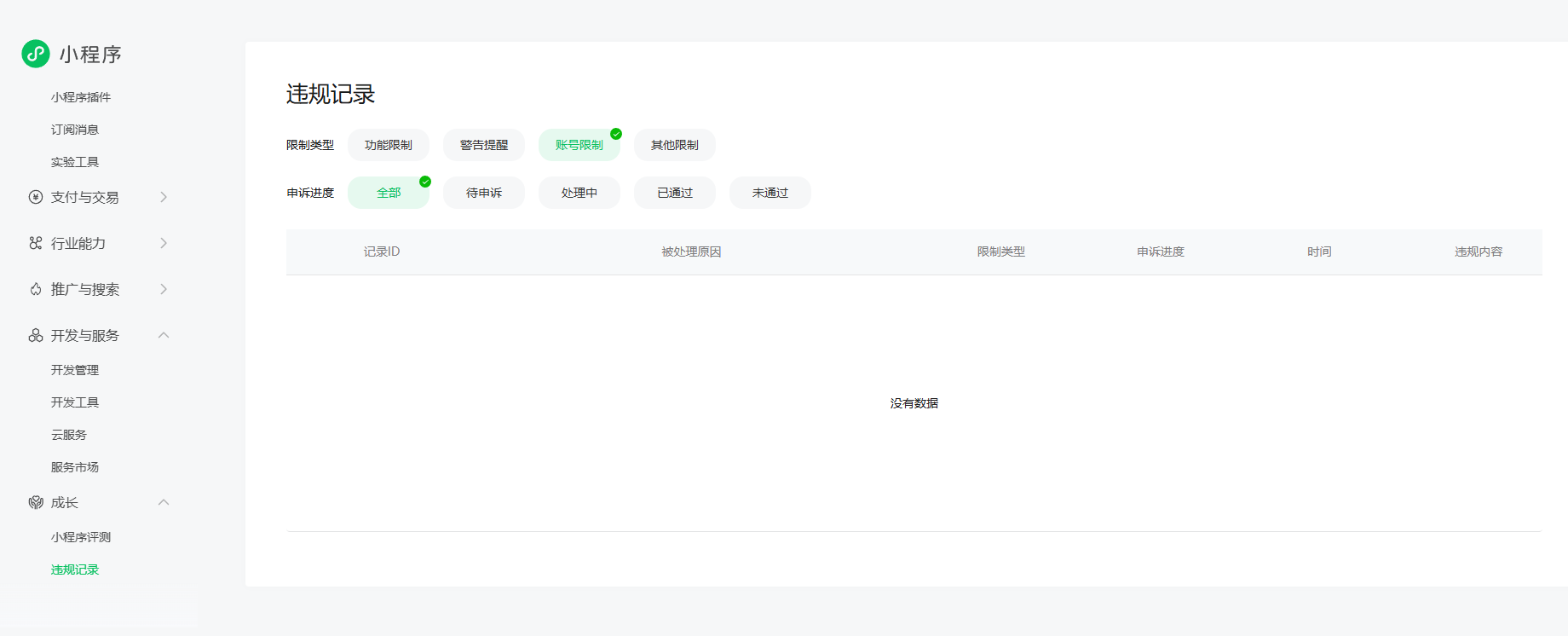Expand the 支付与交易 chevron arrow
1568x636 pixels.
(164, 197)
